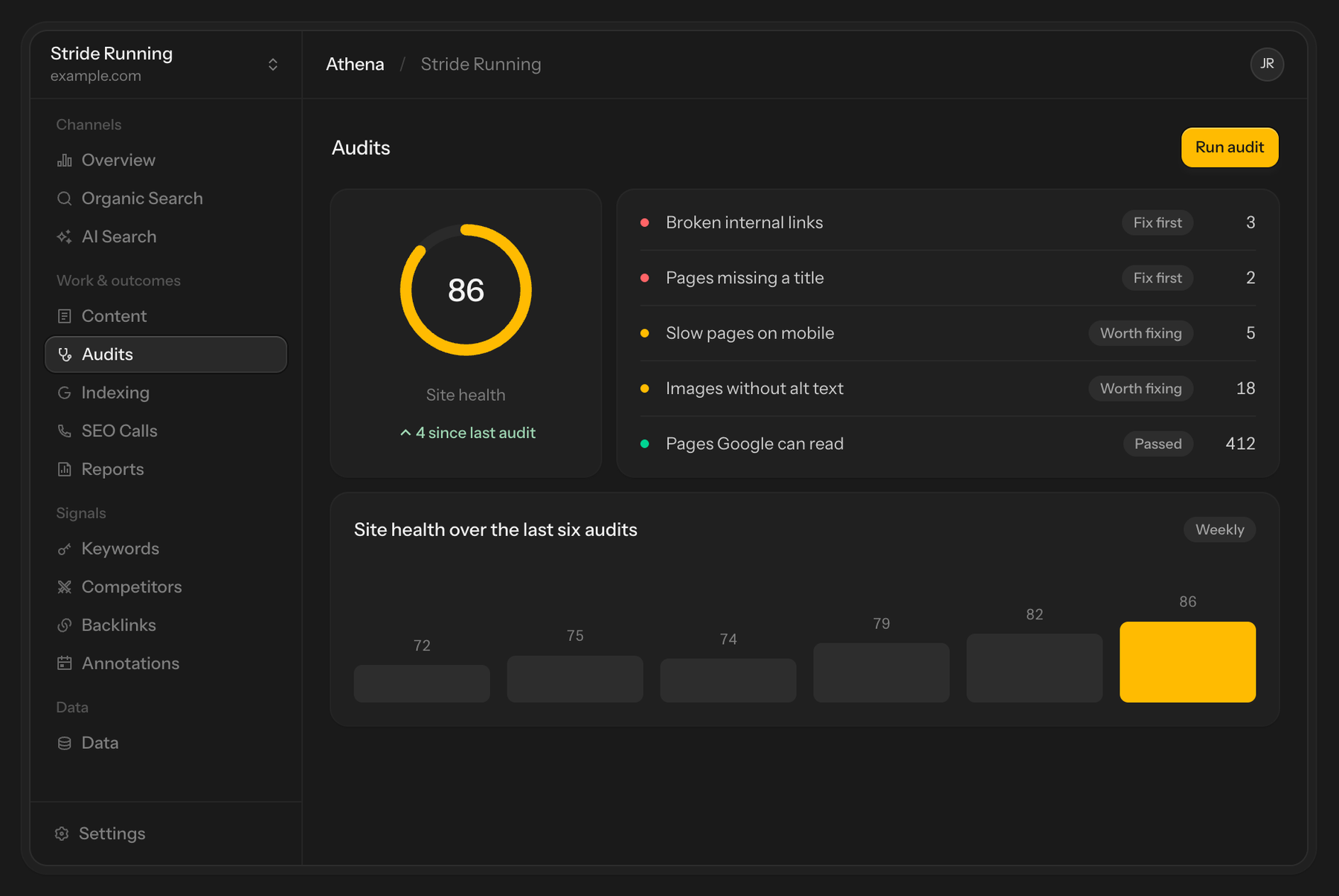
Task: Click the Audits stethoscope icon
Action: 65,355
